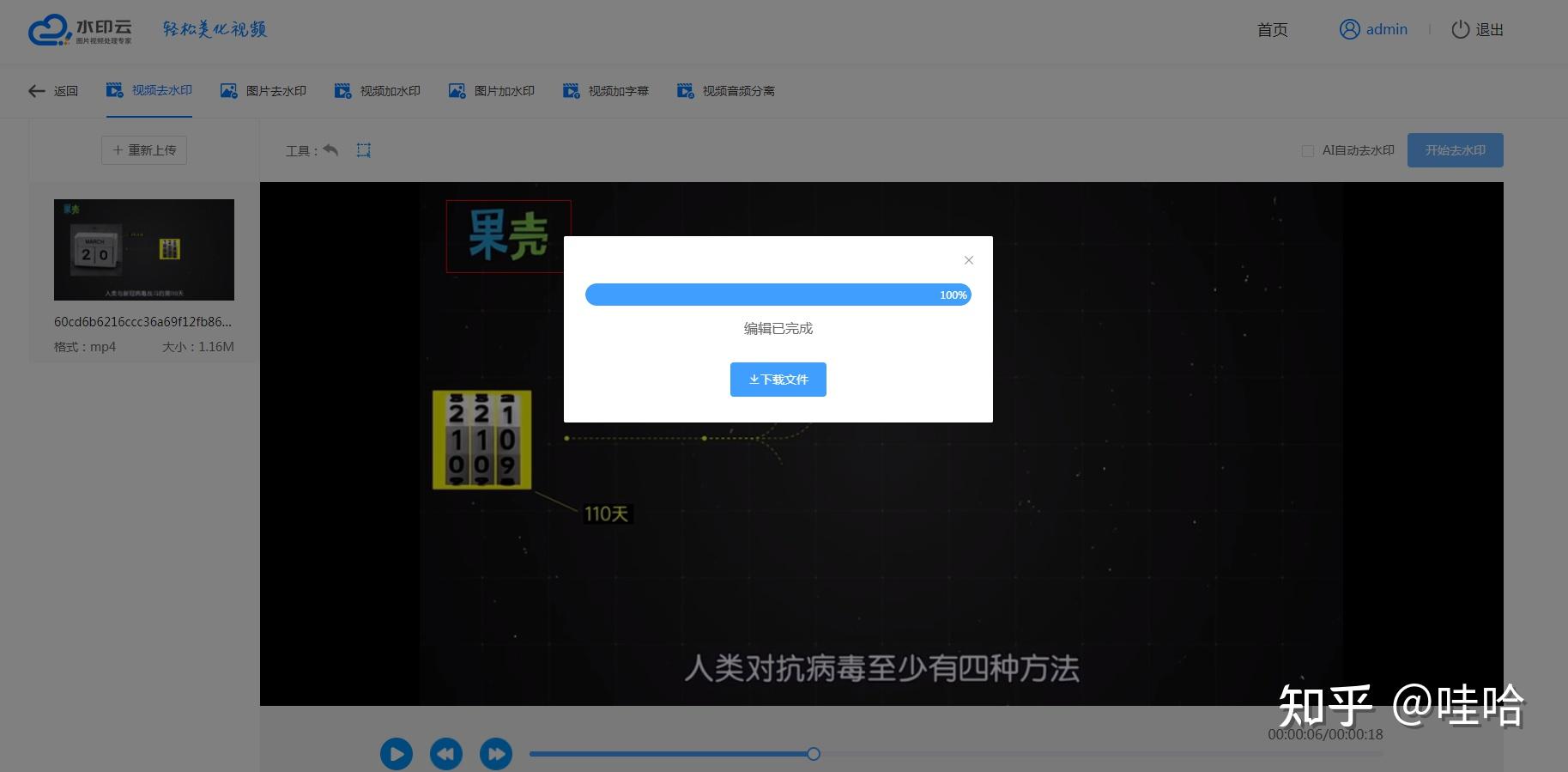The height and width of the screenshot is (772, 1568).
Task: Click the 下载文件 download button
Action: pos(778,380)
